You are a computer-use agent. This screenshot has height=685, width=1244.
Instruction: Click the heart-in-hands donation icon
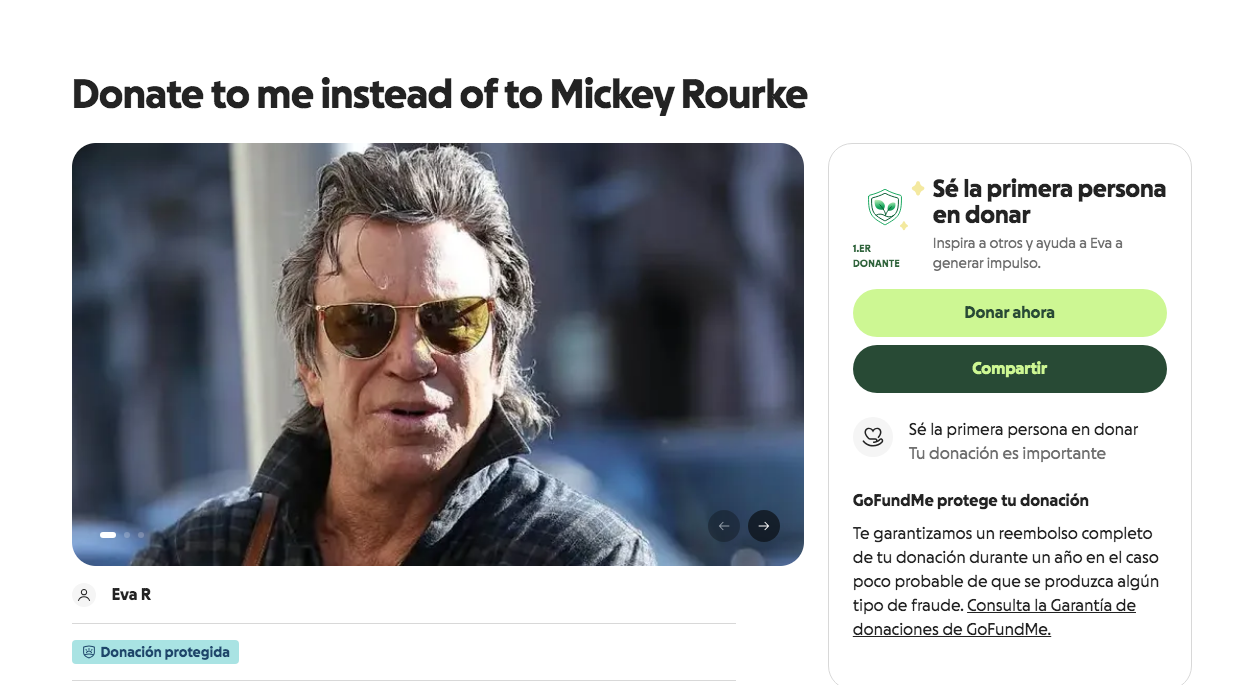click(872, 437)
